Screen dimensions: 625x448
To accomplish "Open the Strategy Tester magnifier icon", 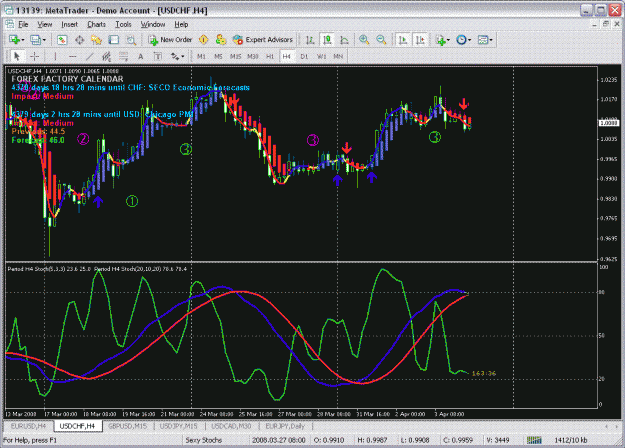I will pos(131,39).
